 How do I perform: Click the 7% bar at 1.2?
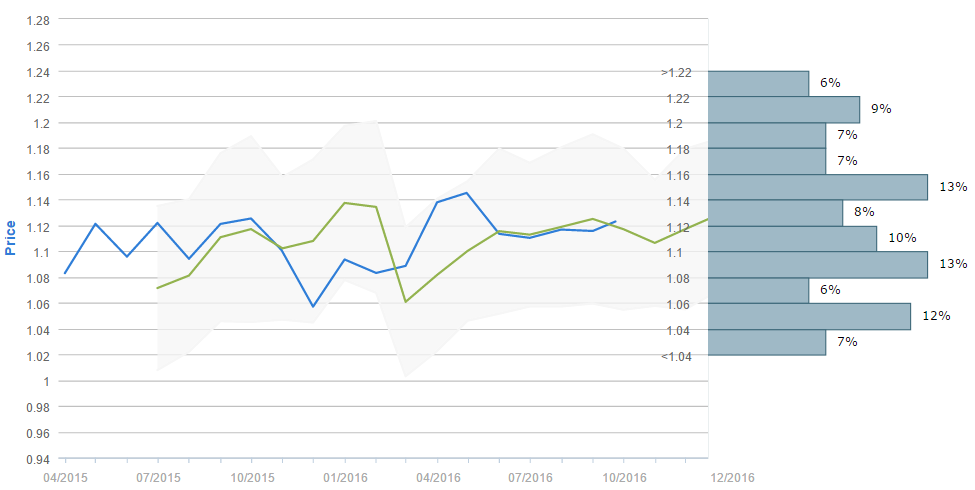click(766, 135)
